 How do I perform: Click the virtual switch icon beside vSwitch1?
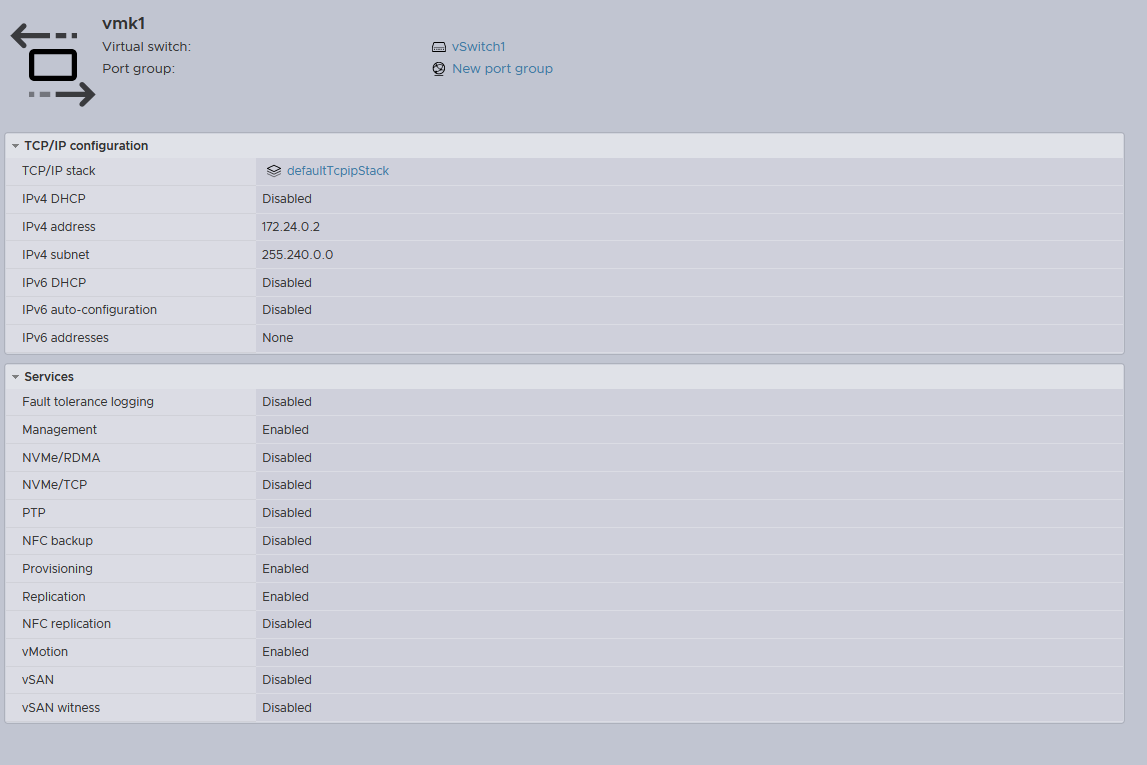point(439,47)
